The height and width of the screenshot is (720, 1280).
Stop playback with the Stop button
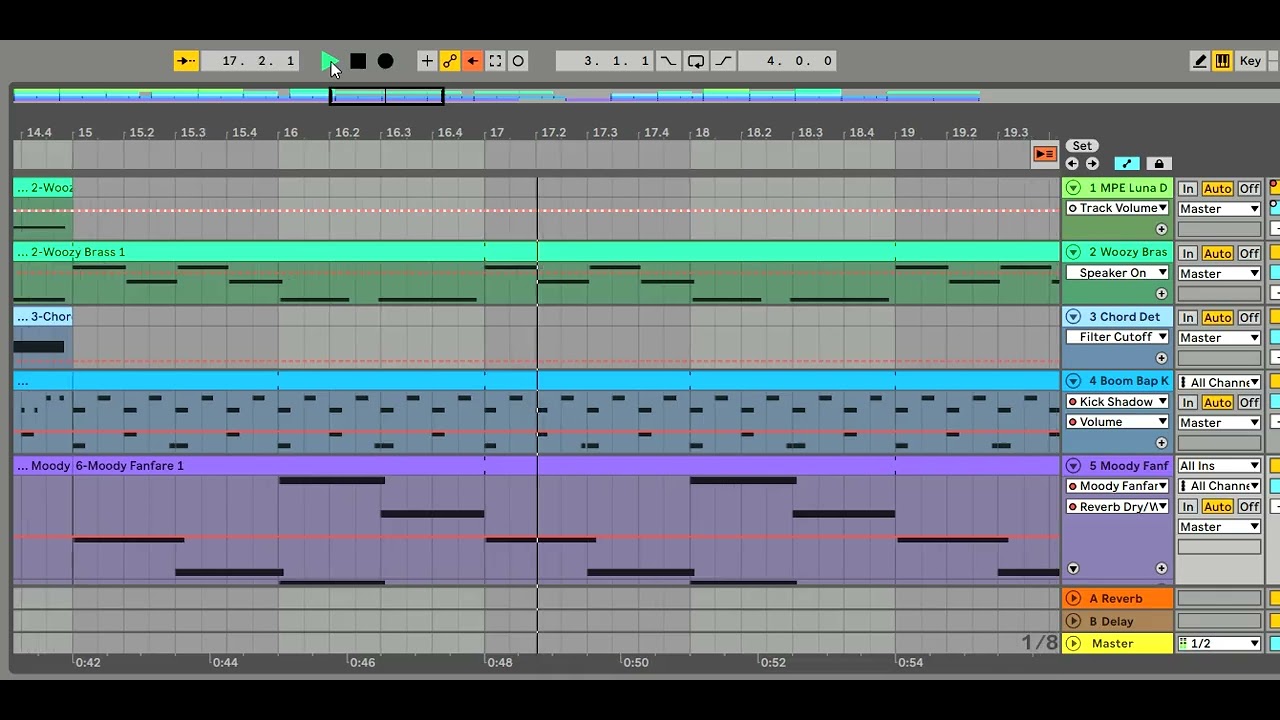(358, 61)
